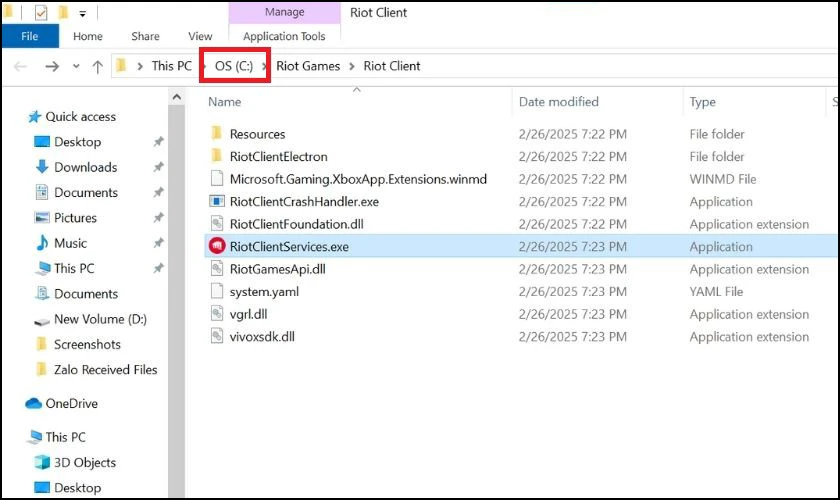
Task: Open Downloads in the navigation pane
Action: (85, 167)
